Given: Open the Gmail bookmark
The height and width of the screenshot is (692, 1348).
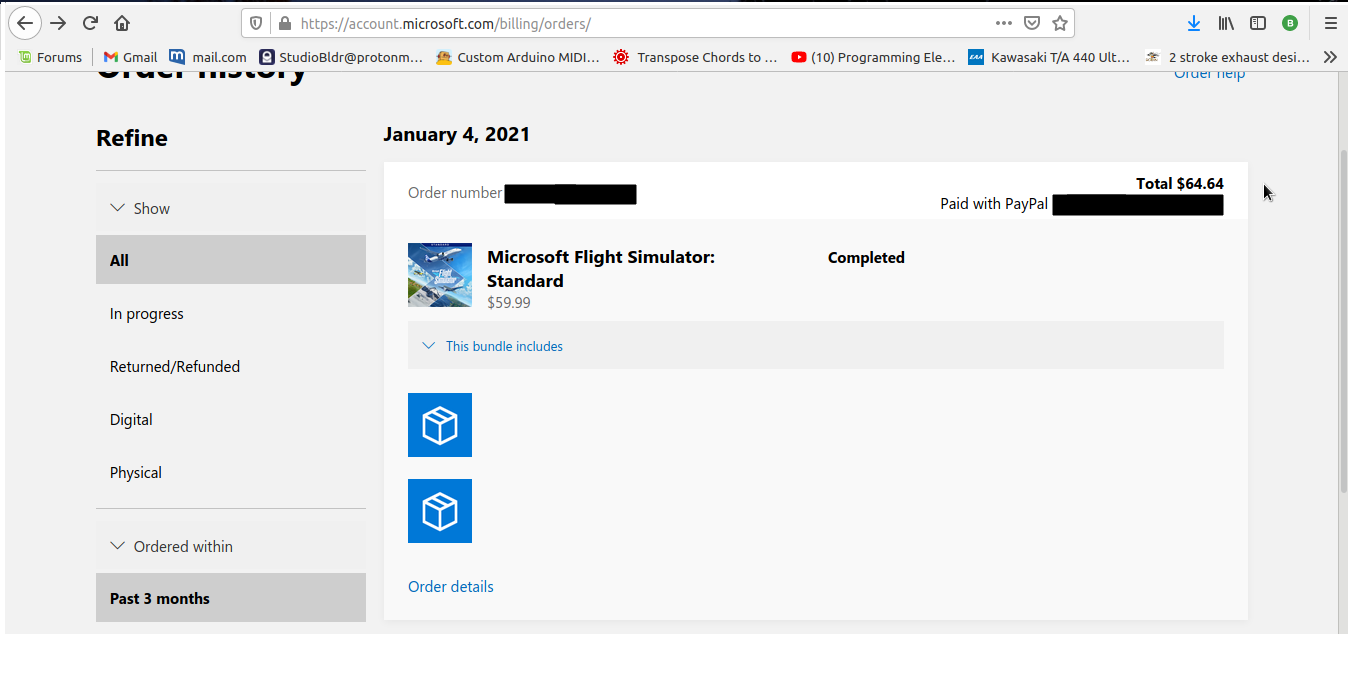Looking at the screenshot, I should pyautogui.click(x=130, y=57).
